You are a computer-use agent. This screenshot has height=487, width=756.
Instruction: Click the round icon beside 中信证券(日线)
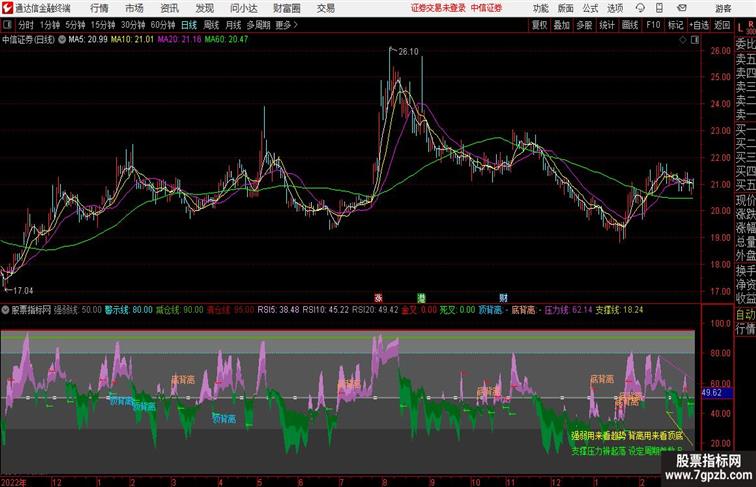(x=62, y=40)
